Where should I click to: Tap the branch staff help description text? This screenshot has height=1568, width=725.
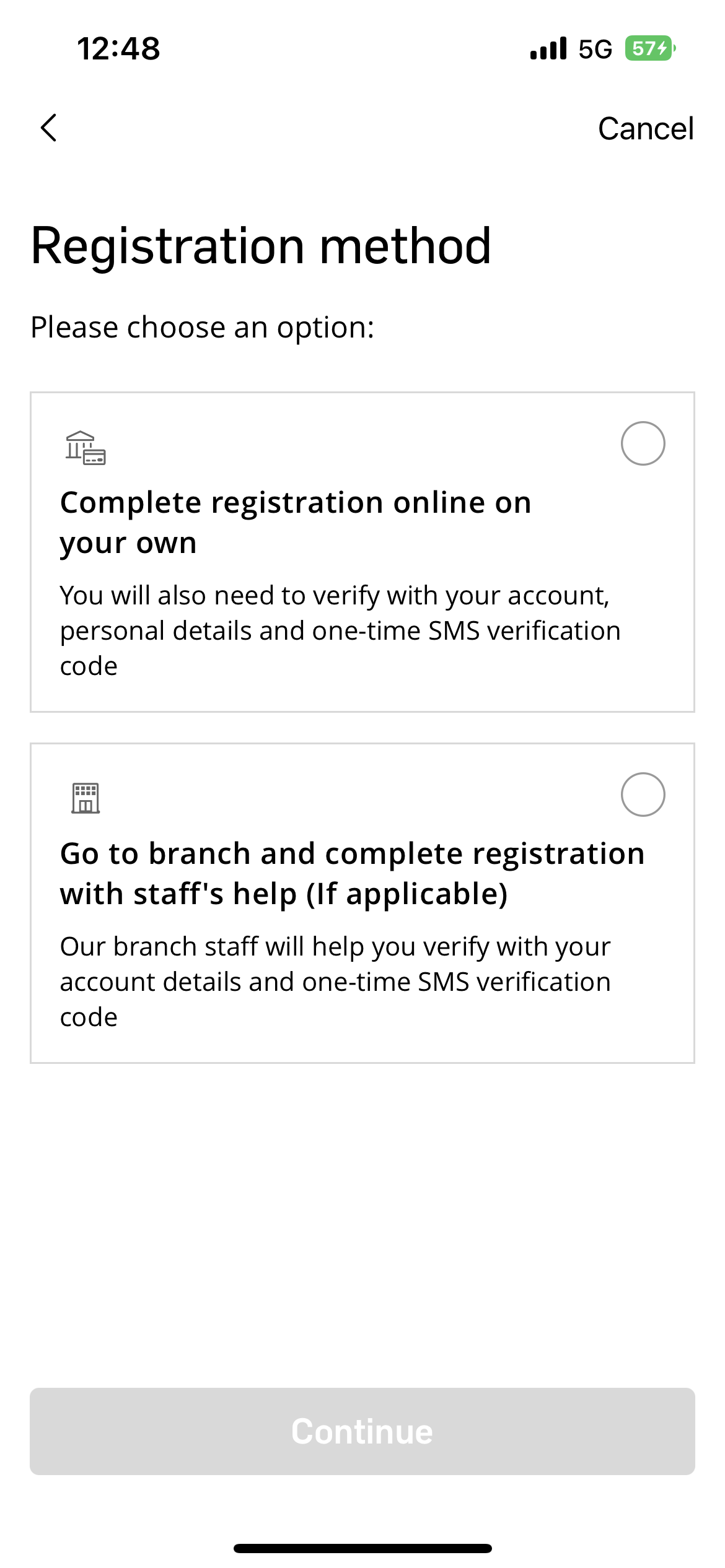point(335,982)
